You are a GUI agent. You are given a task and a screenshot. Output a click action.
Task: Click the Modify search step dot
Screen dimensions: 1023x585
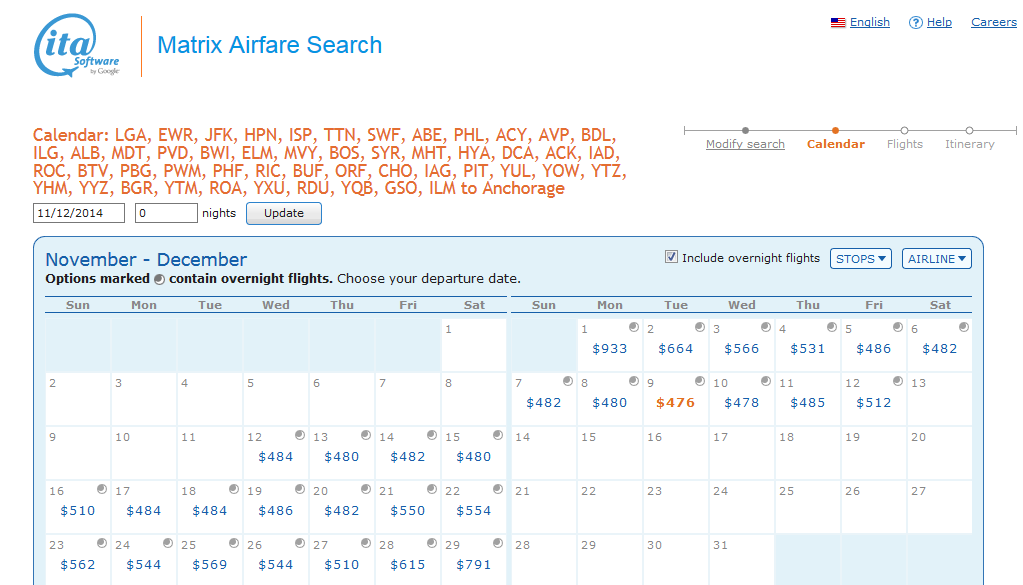745,130
